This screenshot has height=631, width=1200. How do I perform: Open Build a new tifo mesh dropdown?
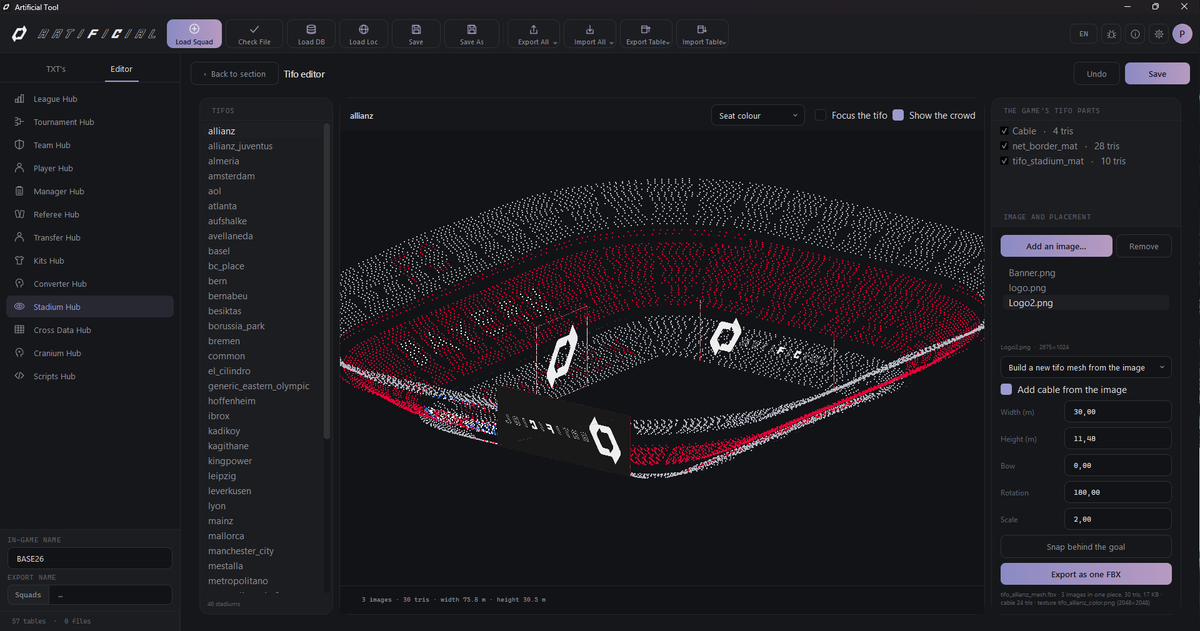(1086, 367)
